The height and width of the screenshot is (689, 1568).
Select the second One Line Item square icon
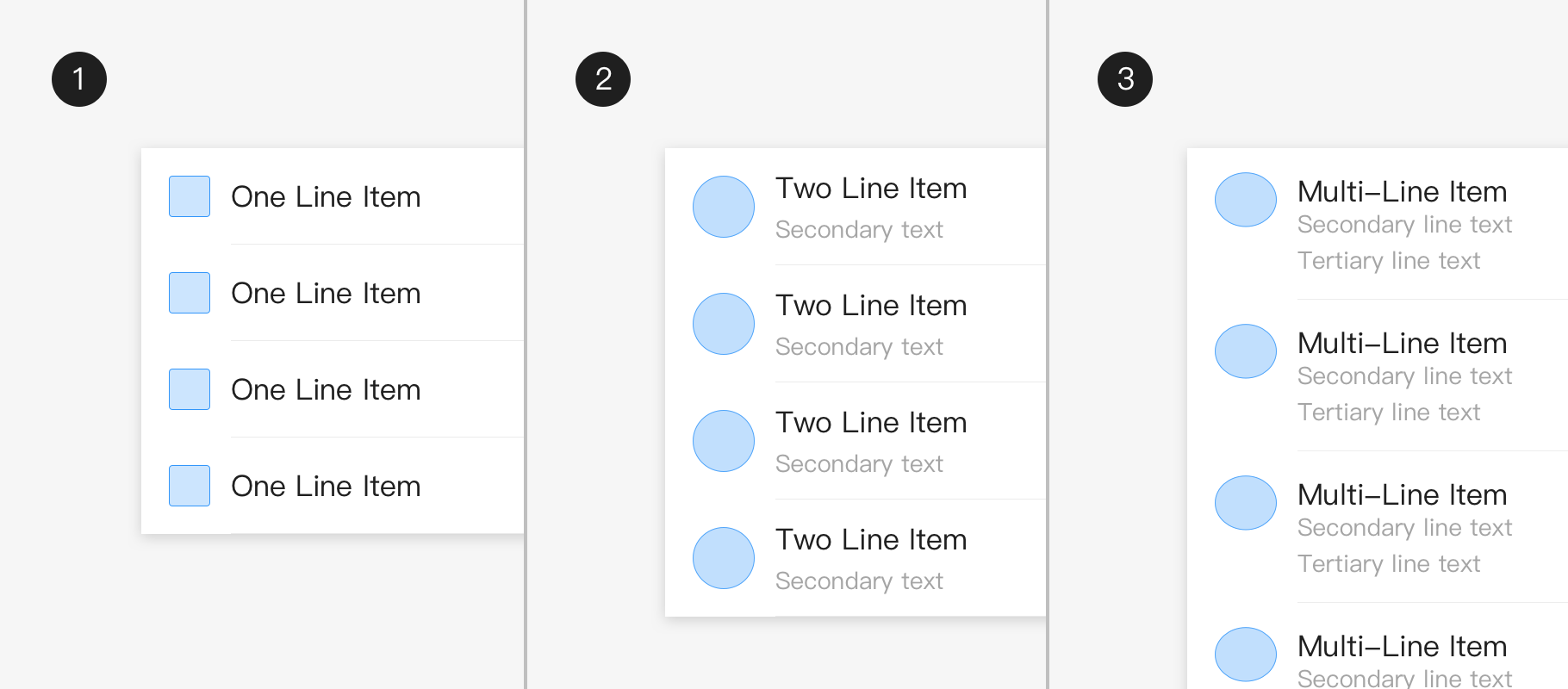(x=190, y=293)
